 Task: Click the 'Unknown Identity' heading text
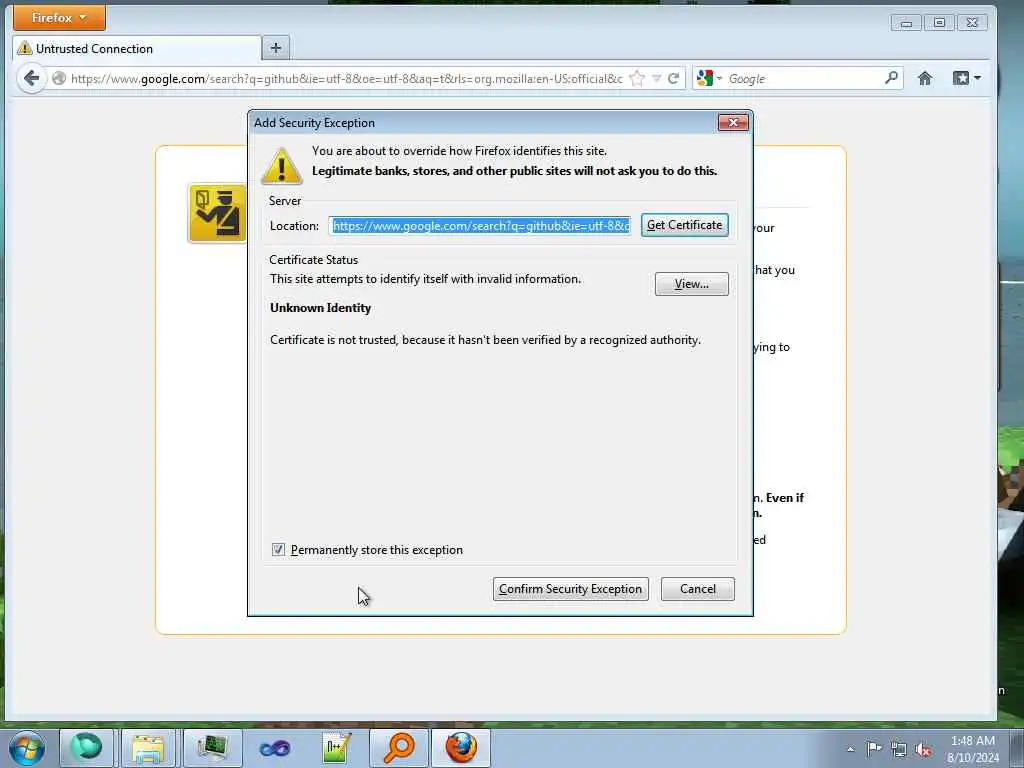point(321,308)
